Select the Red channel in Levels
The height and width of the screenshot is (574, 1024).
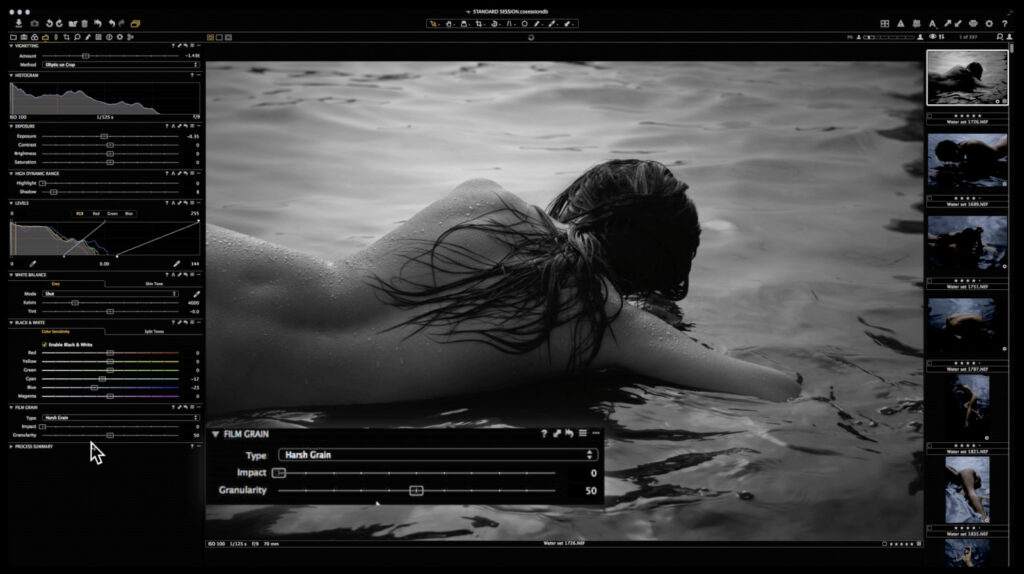click(x=96, y=214)
